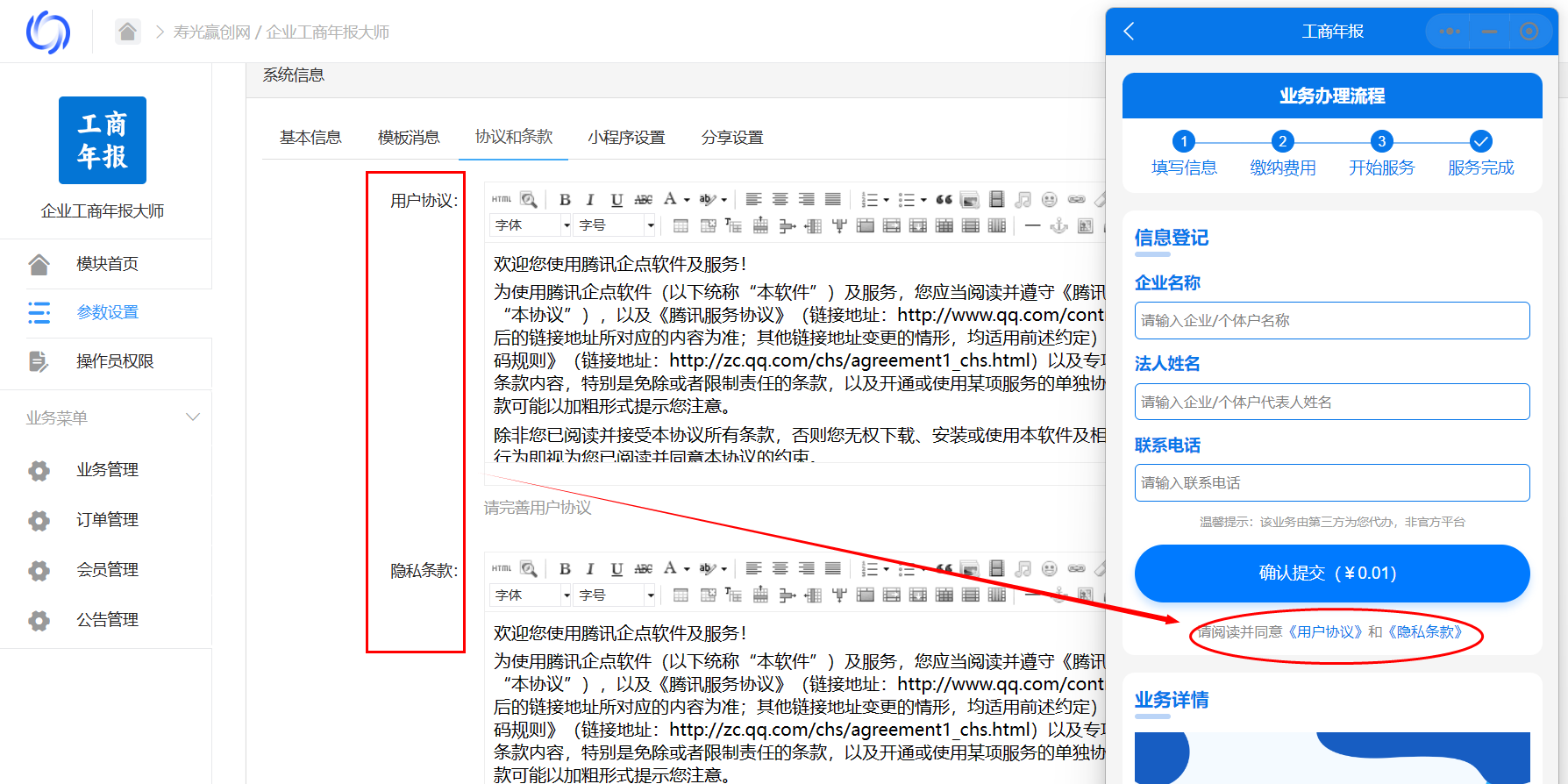Apply italic in the 隐私条款 editor toolbar

point(590,569)
